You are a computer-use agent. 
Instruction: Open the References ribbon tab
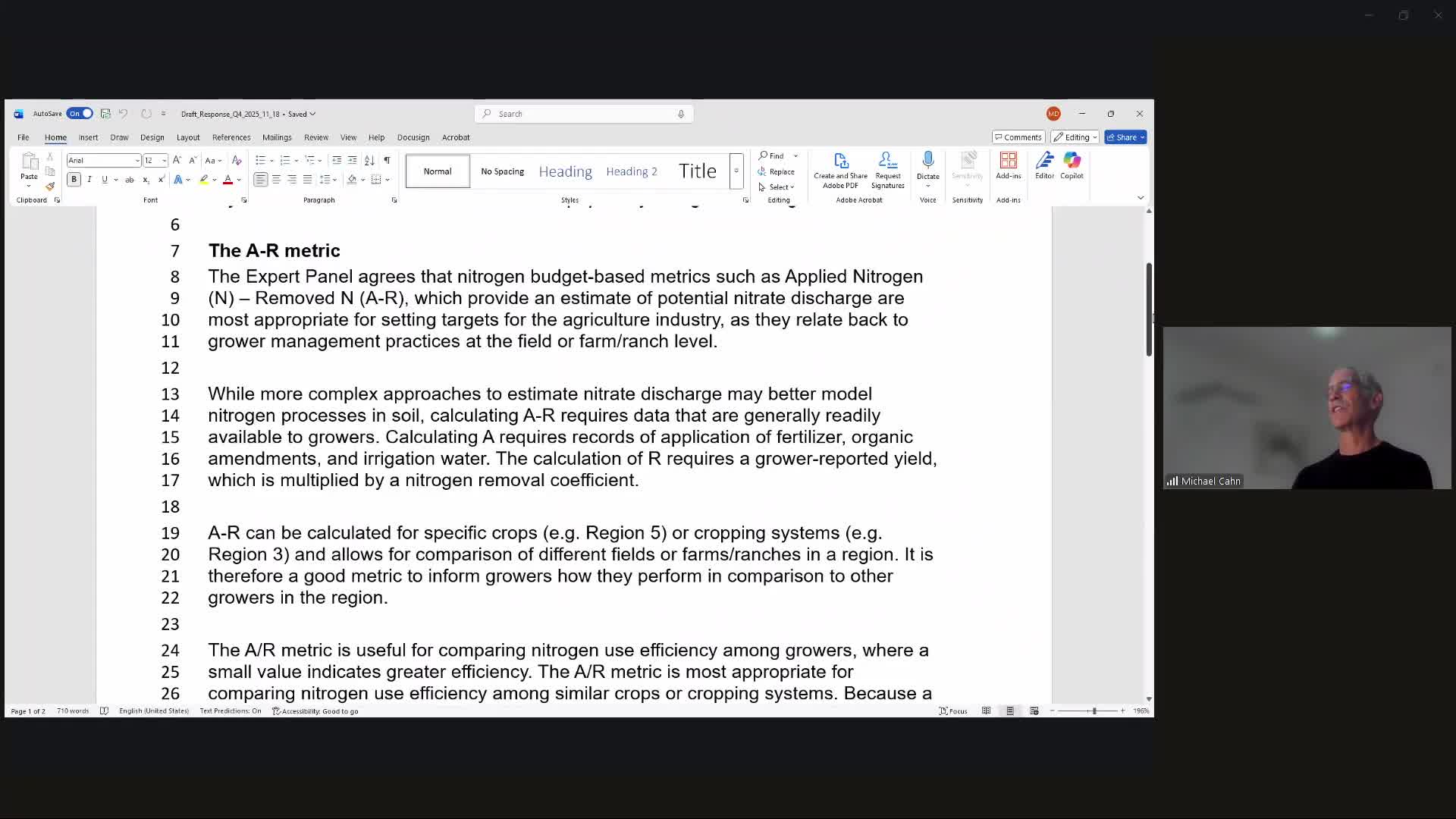(231, 137)
